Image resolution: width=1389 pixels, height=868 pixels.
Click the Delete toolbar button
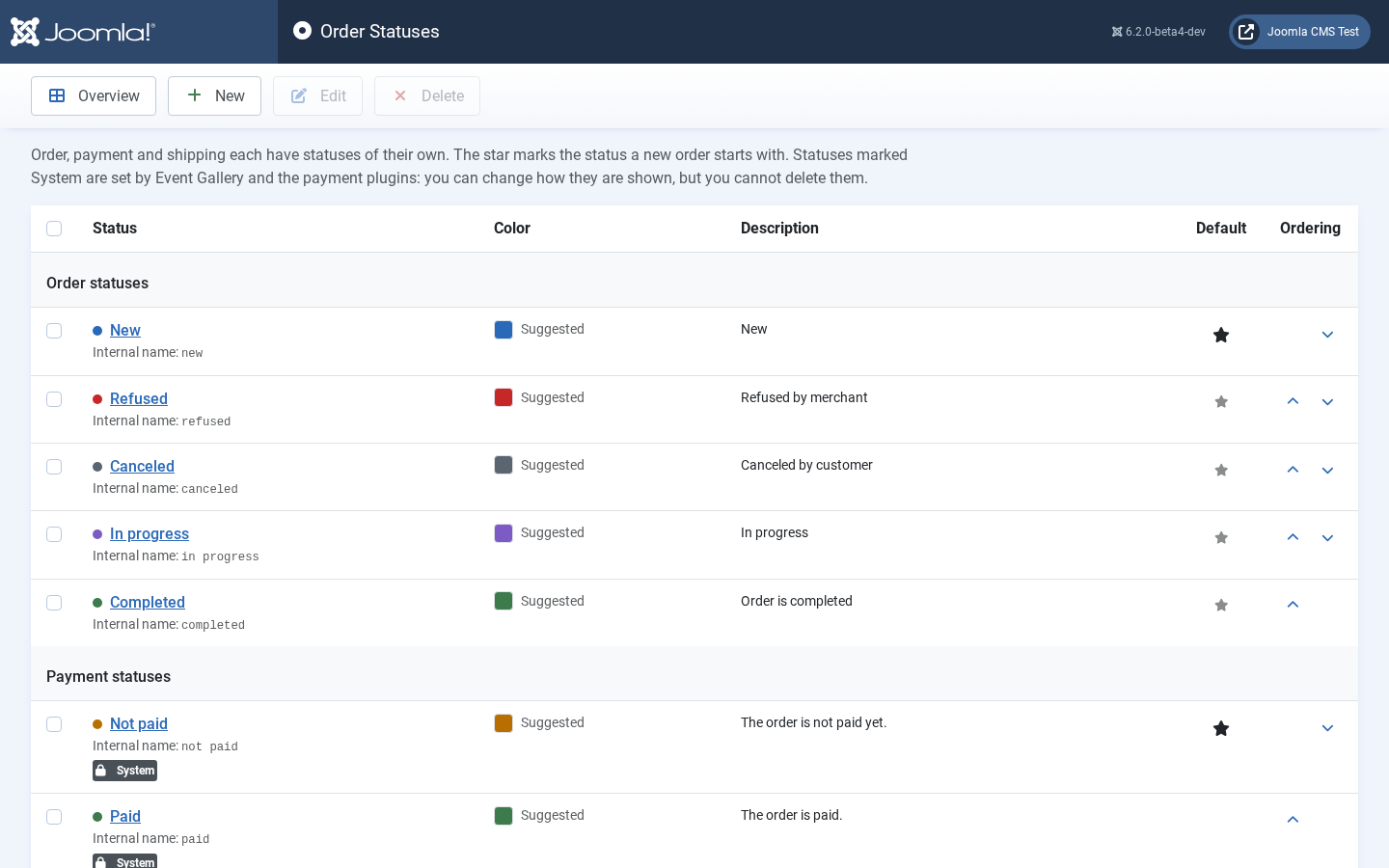[x=427, y=95]
